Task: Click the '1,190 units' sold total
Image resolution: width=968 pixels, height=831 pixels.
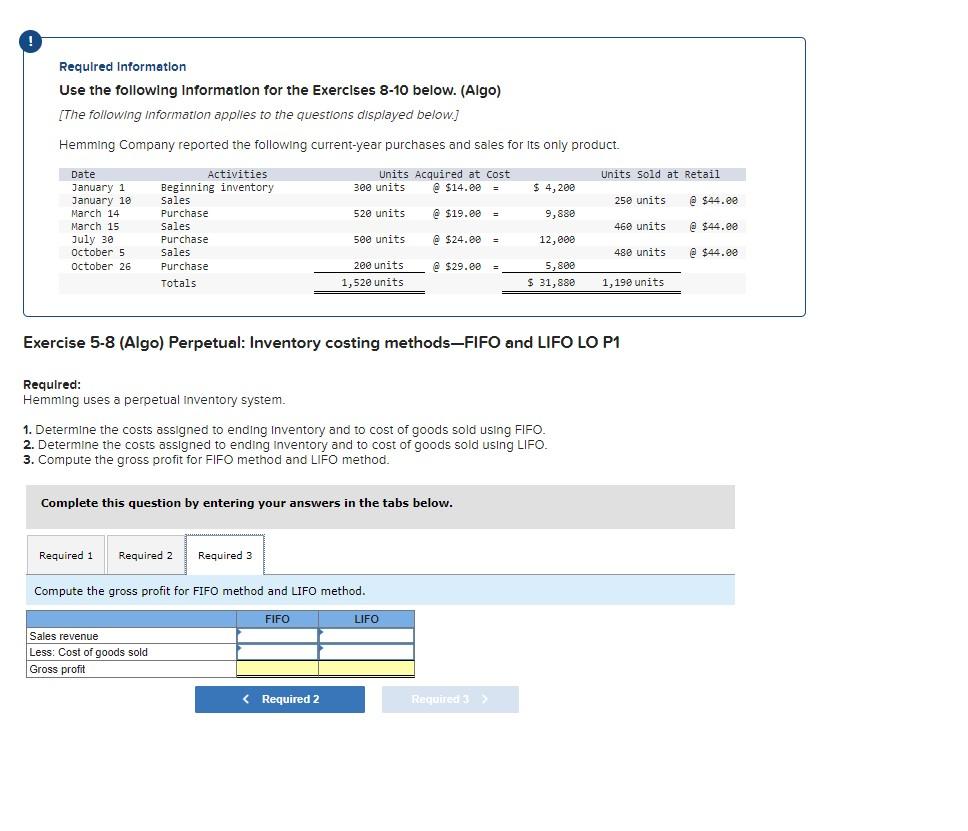Action: [633, 282]
